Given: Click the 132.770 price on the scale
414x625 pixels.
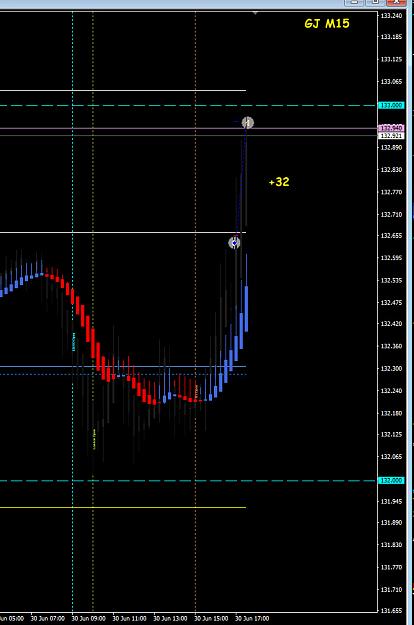Looking at the screenshot, I should pos(391,192).
